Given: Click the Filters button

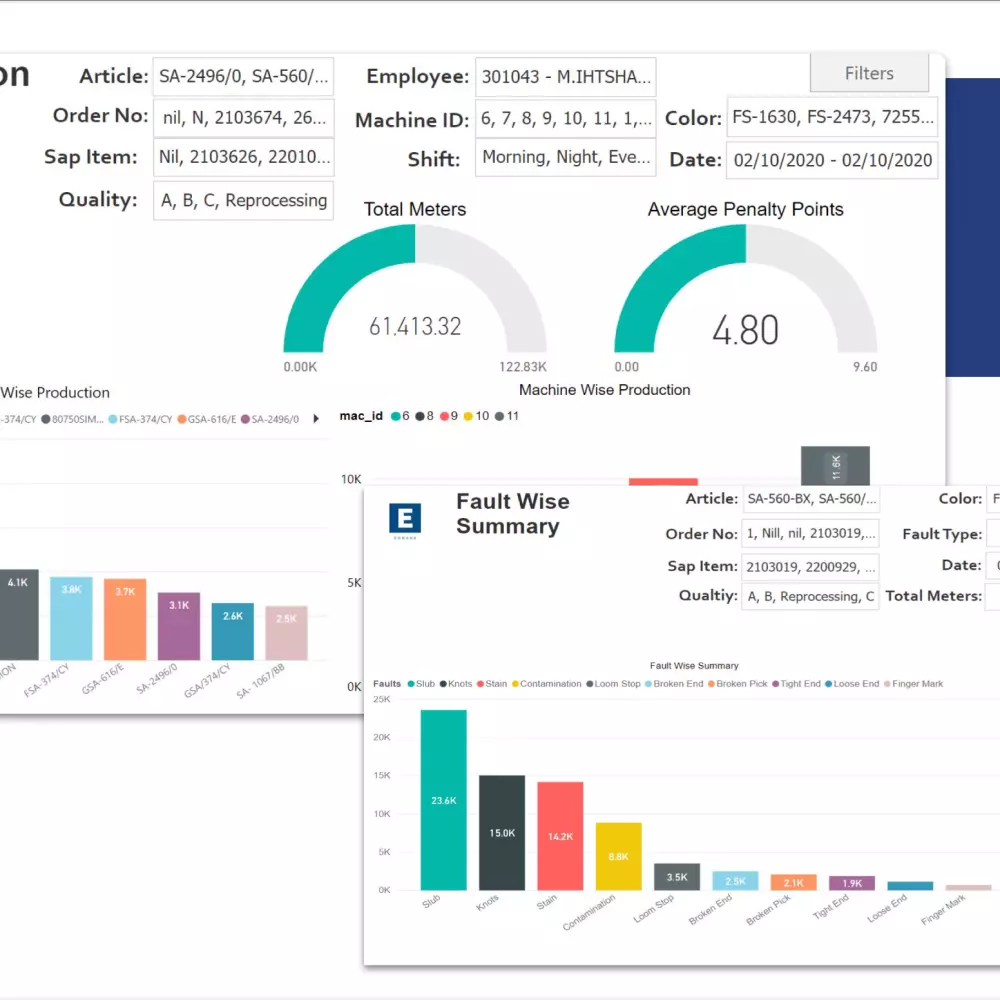Looking at the screenshot, I should 868,72.
